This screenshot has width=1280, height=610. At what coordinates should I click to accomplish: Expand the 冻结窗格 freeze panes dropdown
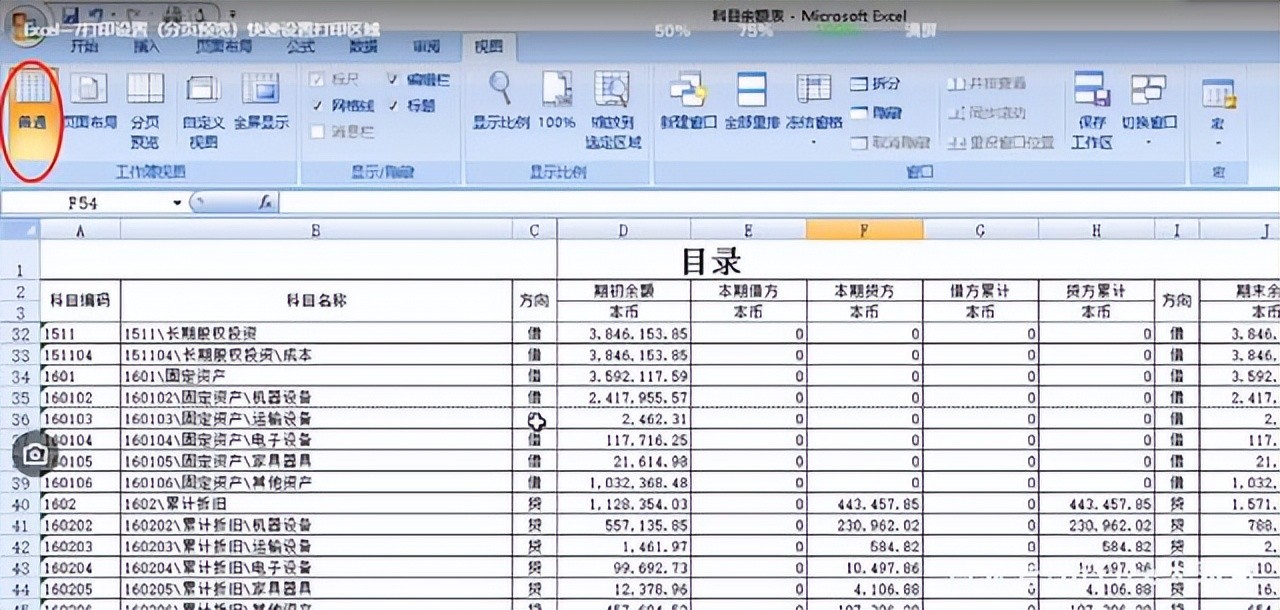pyautogui.click(x=813, y=141)
